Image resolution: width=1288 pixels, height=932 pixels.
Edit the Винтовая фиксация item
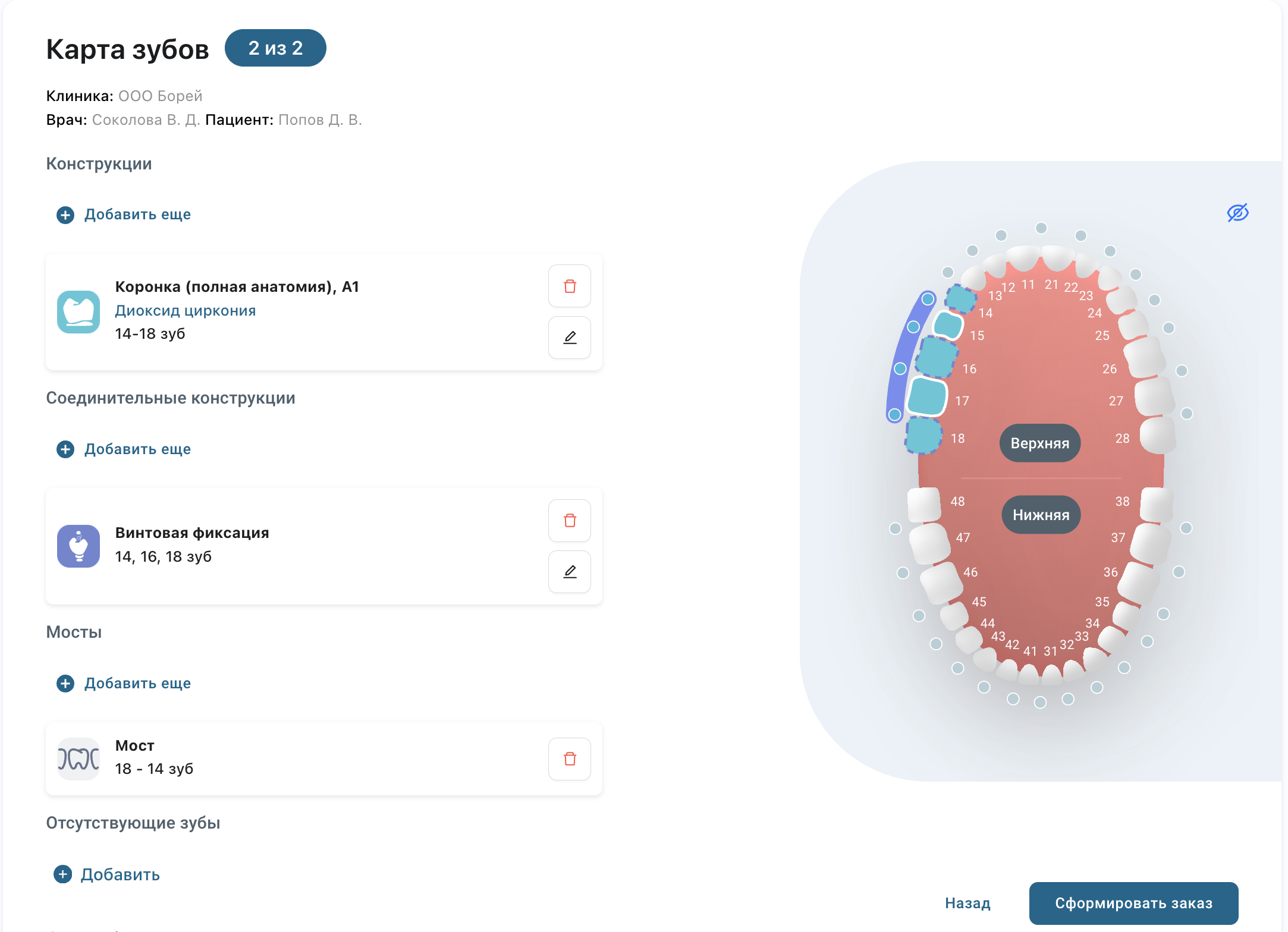coord(569,572)
